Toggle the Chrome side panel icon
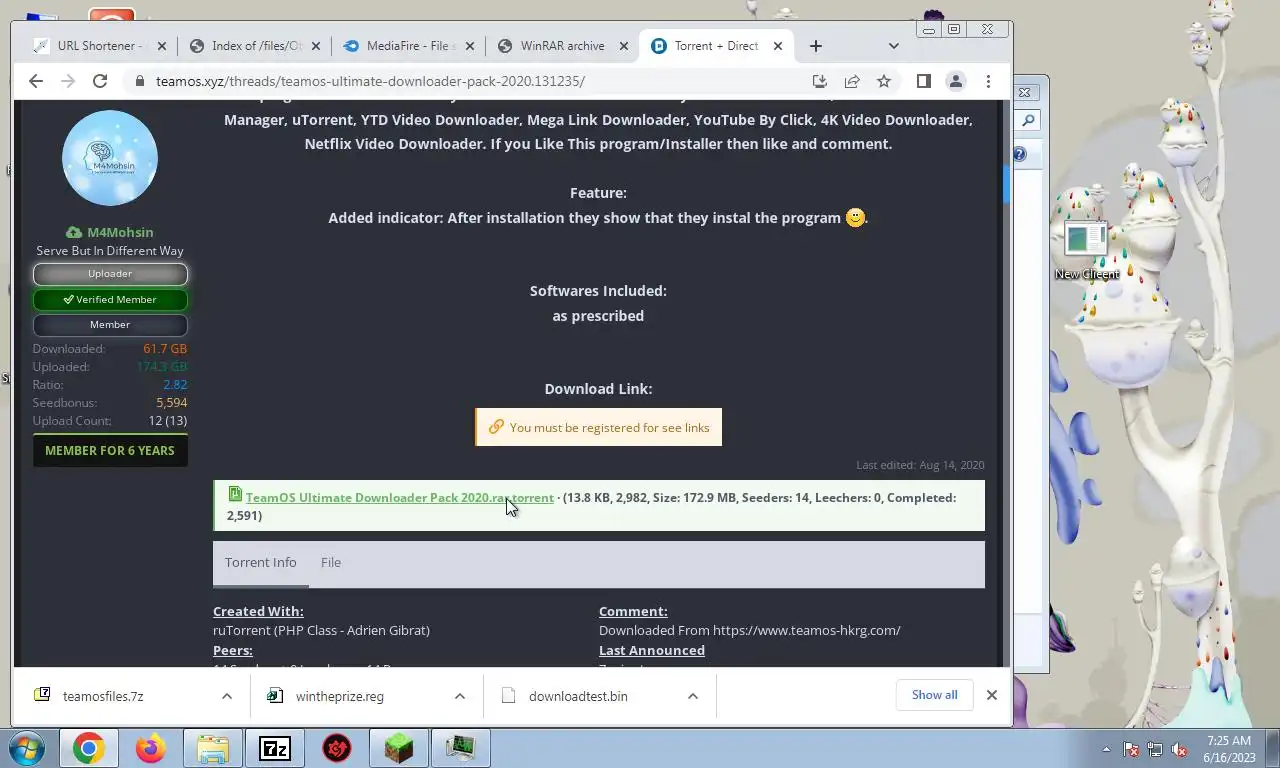 (923, 81)
